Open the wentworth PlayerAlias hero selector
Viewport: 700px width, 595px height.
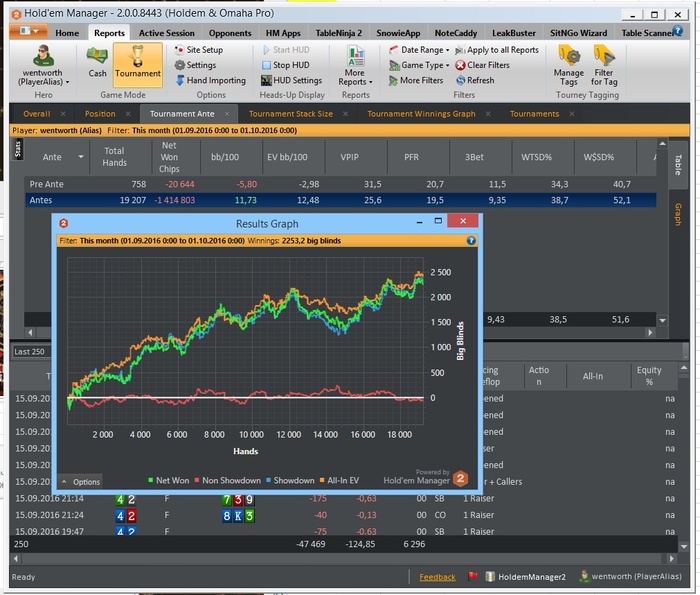43,66
